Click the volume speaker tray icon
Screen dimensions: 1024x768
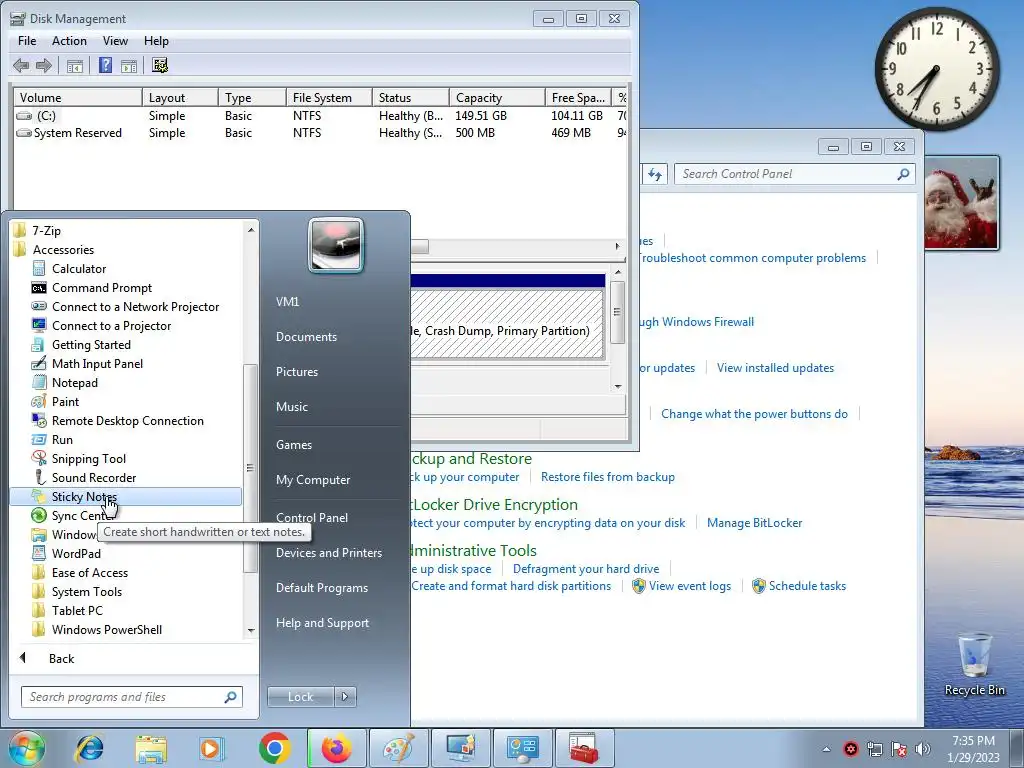(x=923, y=749)
